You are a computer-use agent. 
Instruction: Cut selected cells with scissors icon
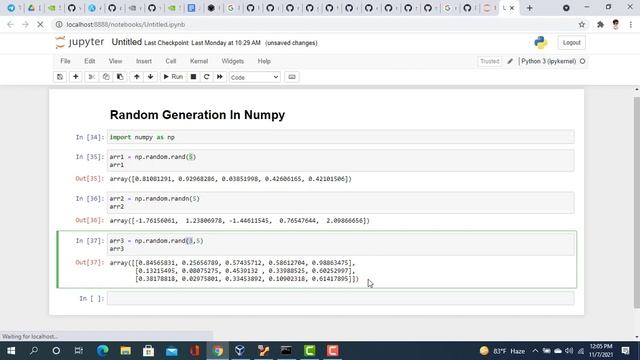91,77
